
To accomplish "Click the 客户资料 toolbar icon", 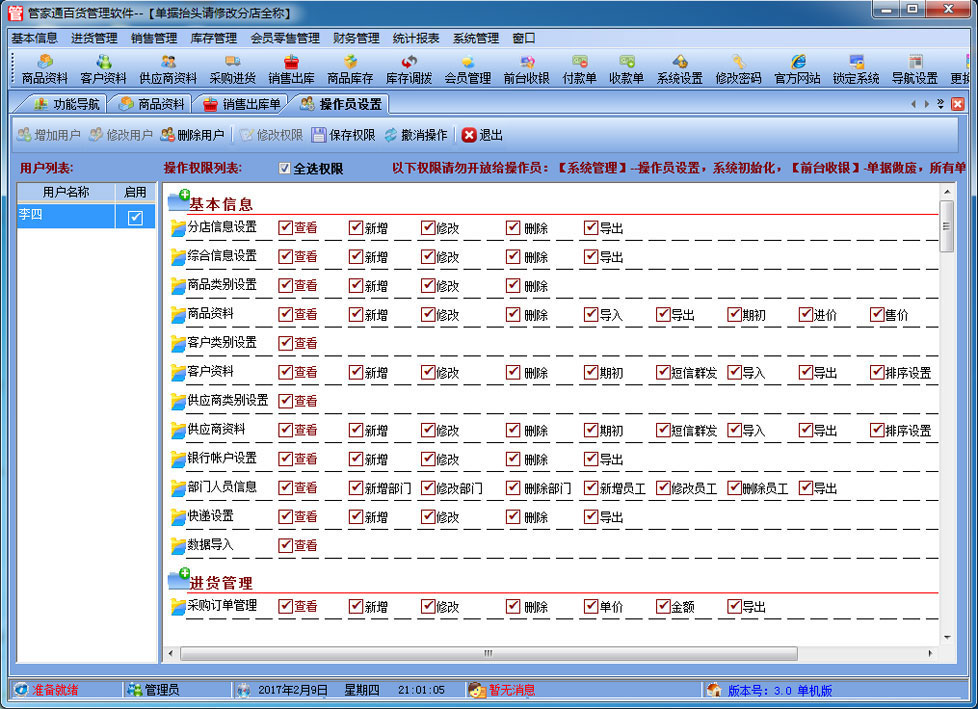I will [103, 69].
